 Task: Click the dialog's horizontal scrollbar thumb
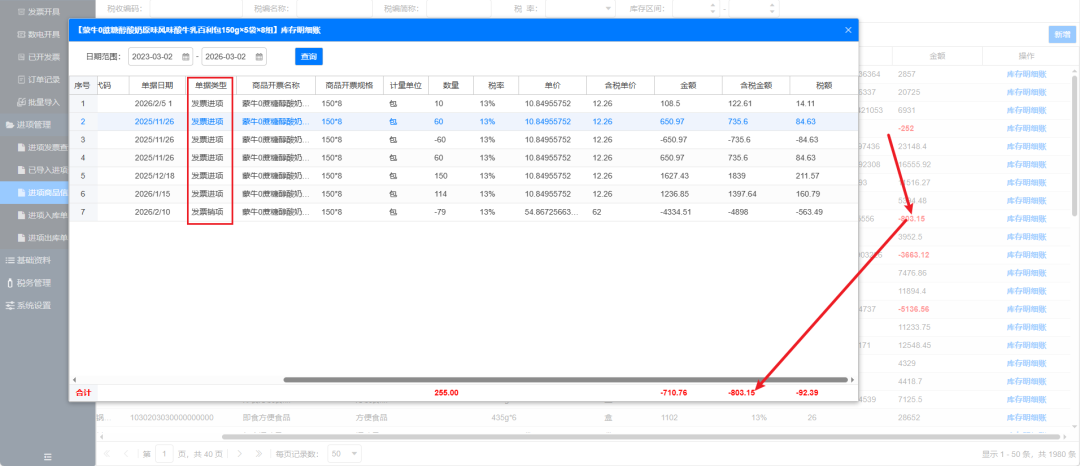[x=565, y=379]
